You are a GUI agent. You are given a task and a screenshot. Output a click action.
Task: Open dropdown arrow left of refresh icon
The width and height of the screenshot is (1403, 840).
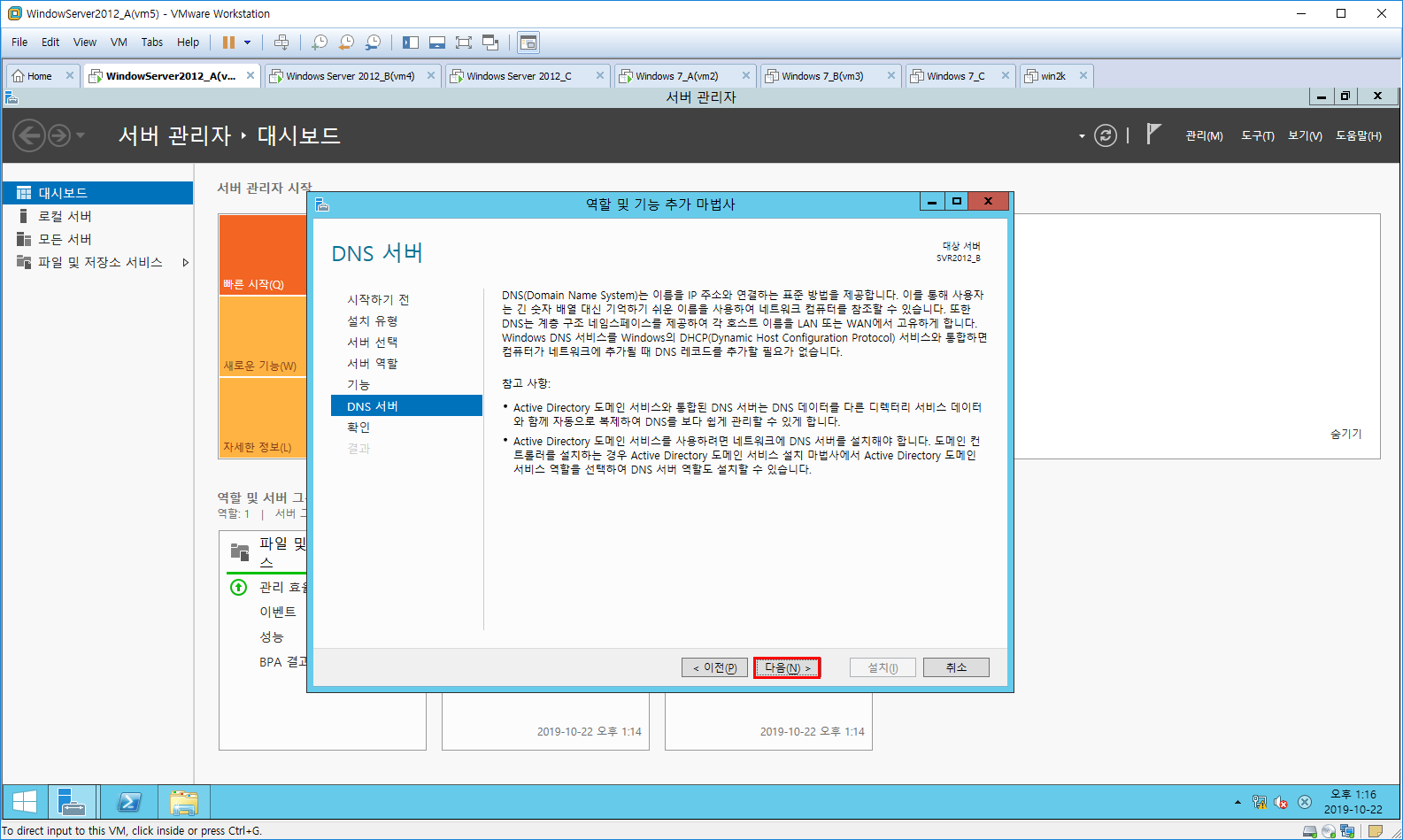point(1082,136)
